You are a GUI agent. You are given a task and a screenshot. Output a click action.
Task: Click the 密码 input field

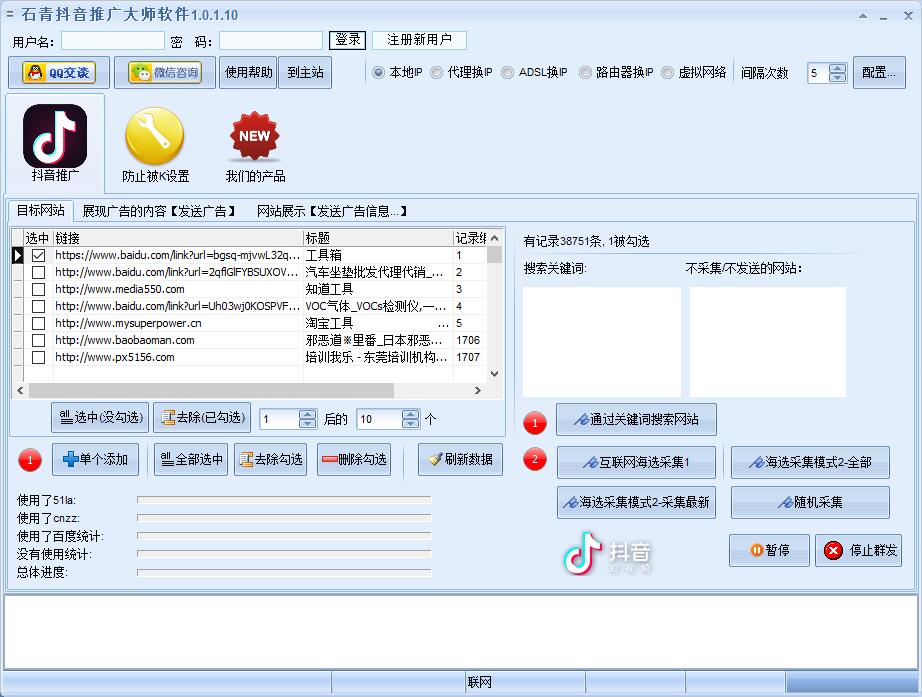click(271, 41)
